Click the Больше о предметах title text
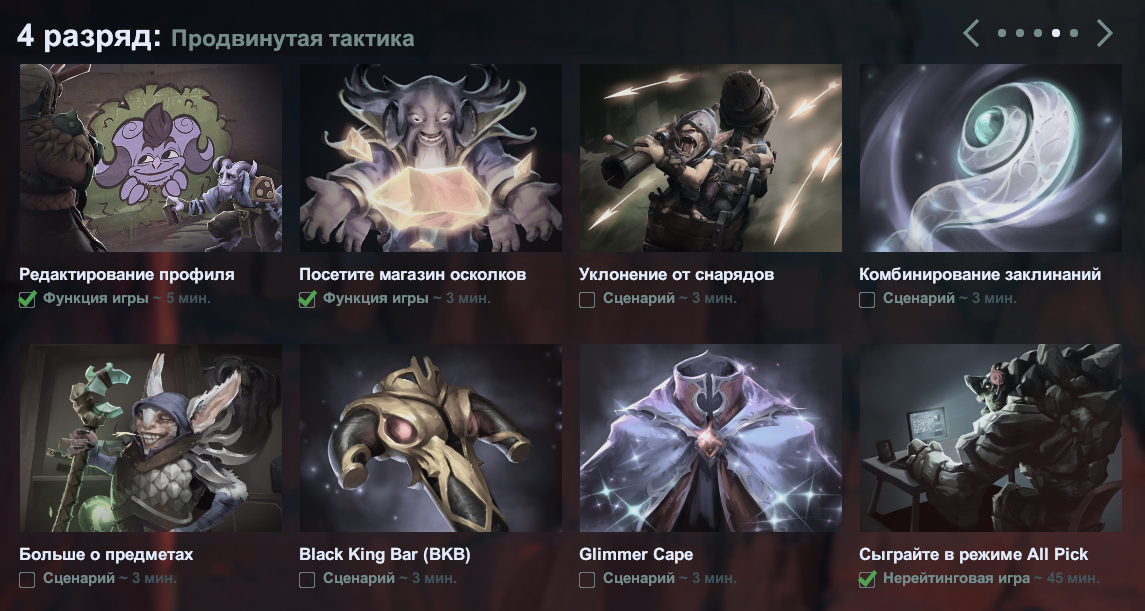The width and height of the screenshot is (1145, 611). 107,555
